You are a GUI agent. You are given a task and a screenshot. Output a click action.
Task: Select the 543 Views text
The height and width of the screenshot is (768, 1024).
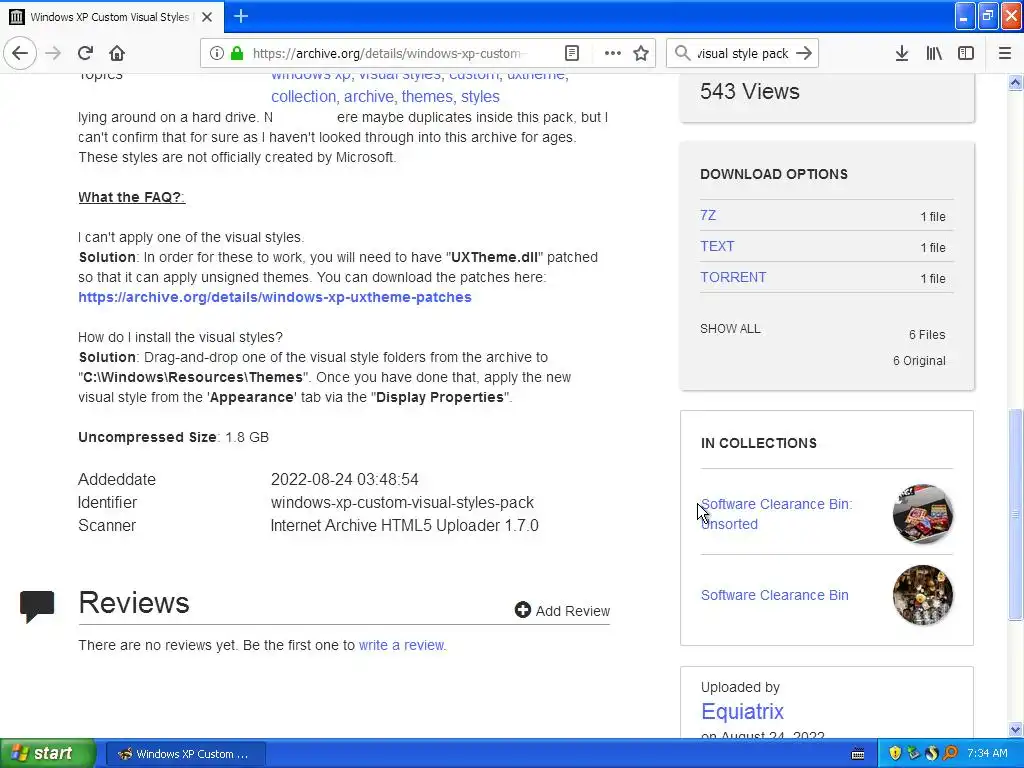tap(750, 91)
